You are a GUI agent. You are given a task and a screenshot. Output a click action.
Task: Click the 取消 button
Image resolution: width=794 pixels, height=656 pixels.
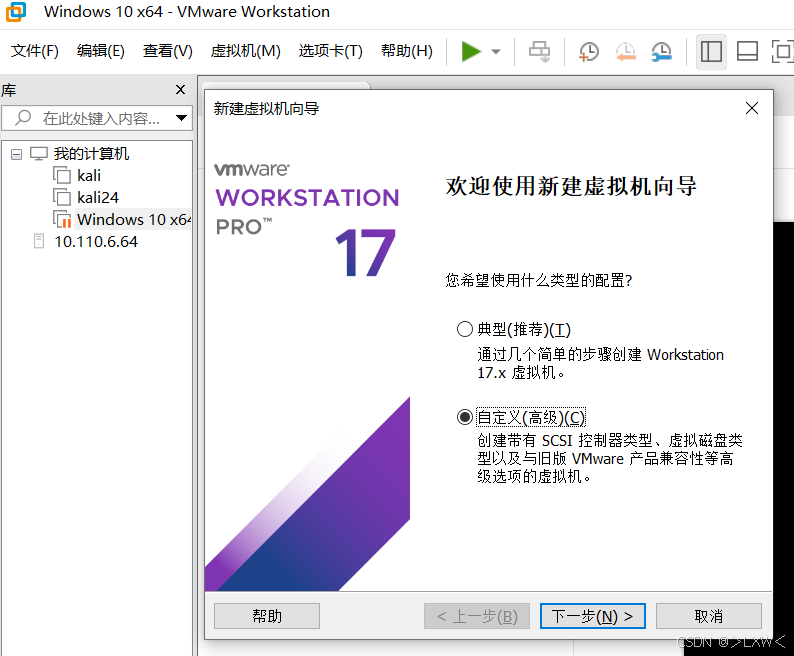(708, 616)
